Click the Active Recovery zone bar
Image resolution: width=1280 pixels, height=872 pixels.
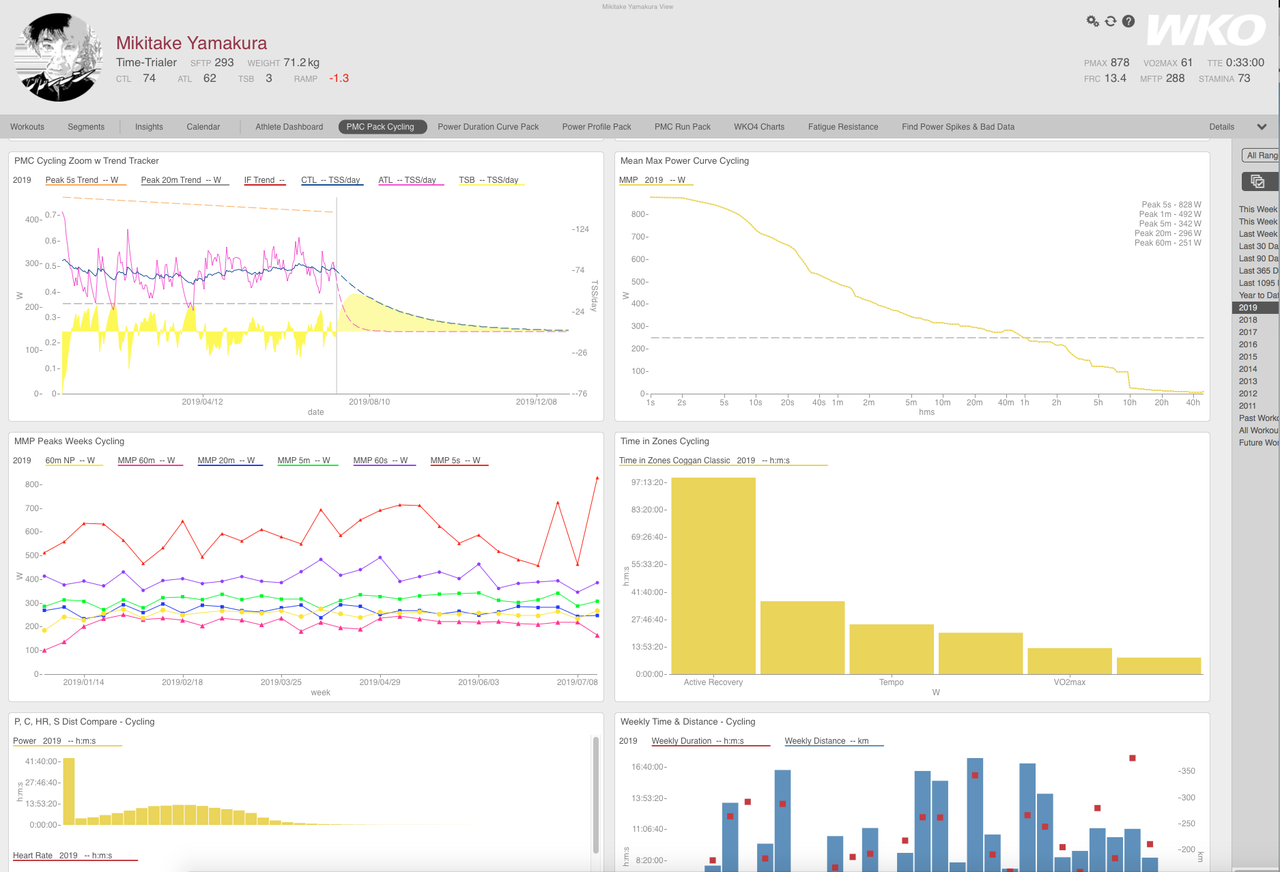[x=713, y=576]
